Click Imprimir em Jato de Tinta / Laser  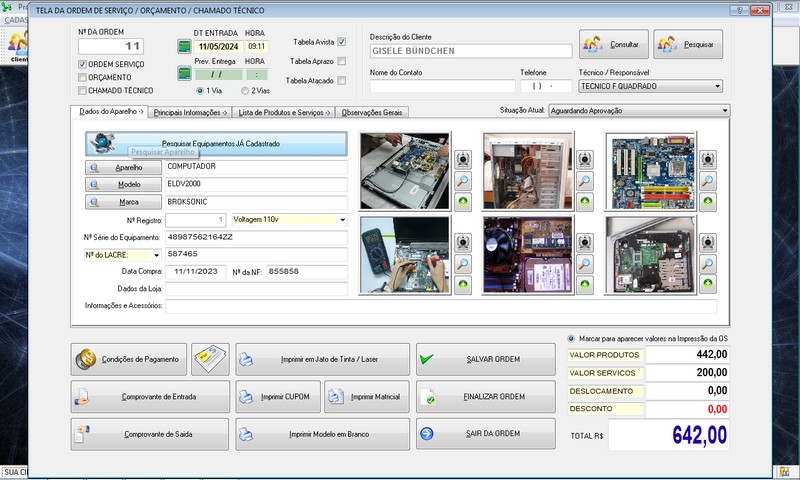[x=322, y=359]
